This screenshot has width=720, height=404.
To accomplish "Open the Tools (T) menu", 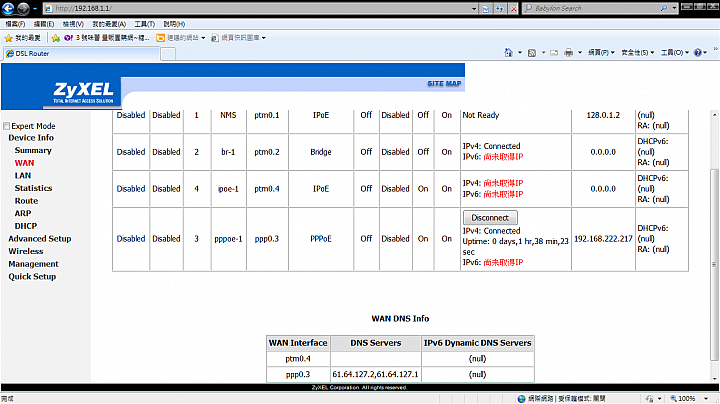I will pyautogui.click(x=145, y=24).
